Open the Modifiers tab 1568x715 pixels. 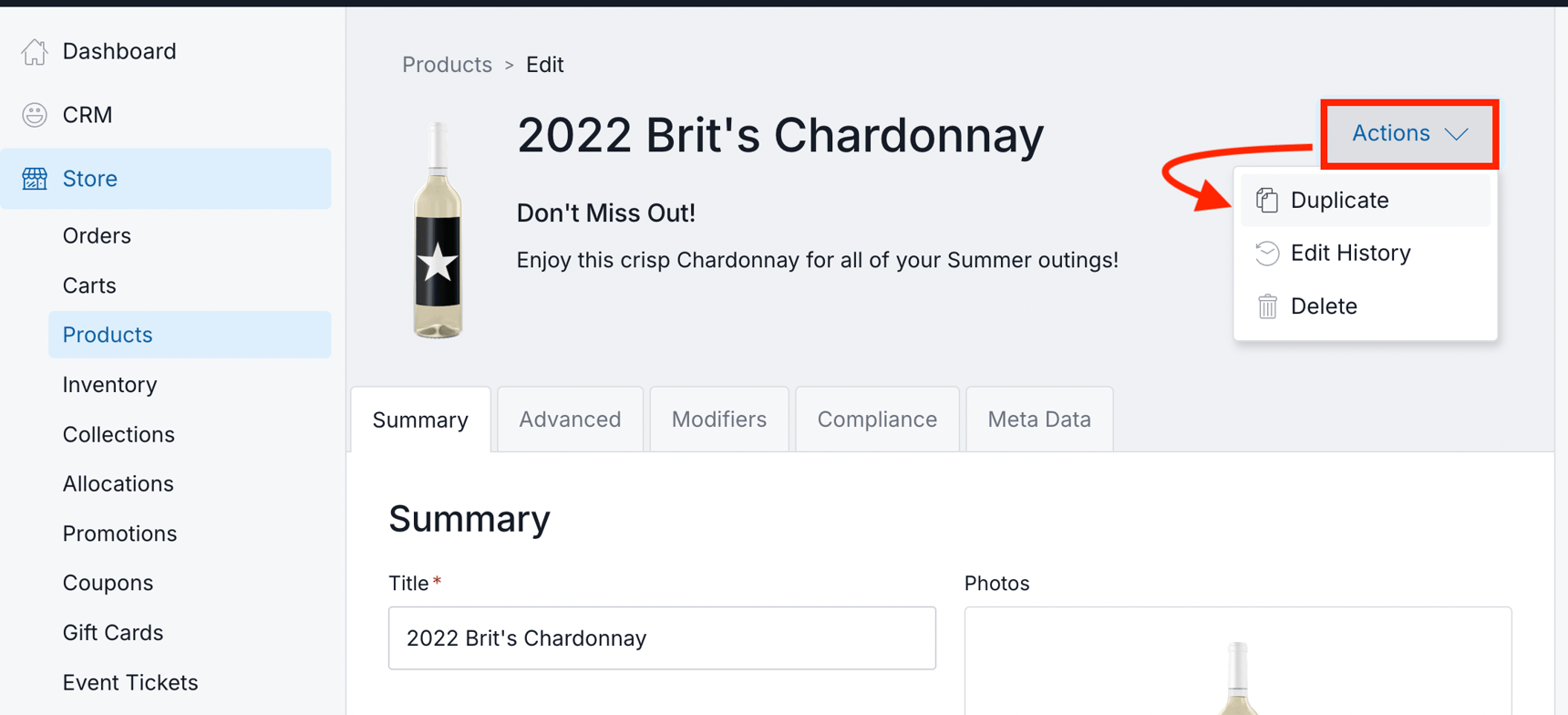click(x=719, y=420)
